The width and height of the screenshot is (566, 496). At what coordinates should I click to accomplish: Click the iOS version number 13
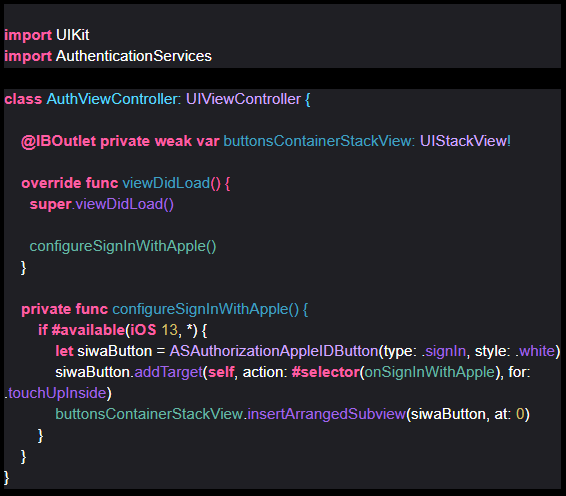tap(169, 330)
